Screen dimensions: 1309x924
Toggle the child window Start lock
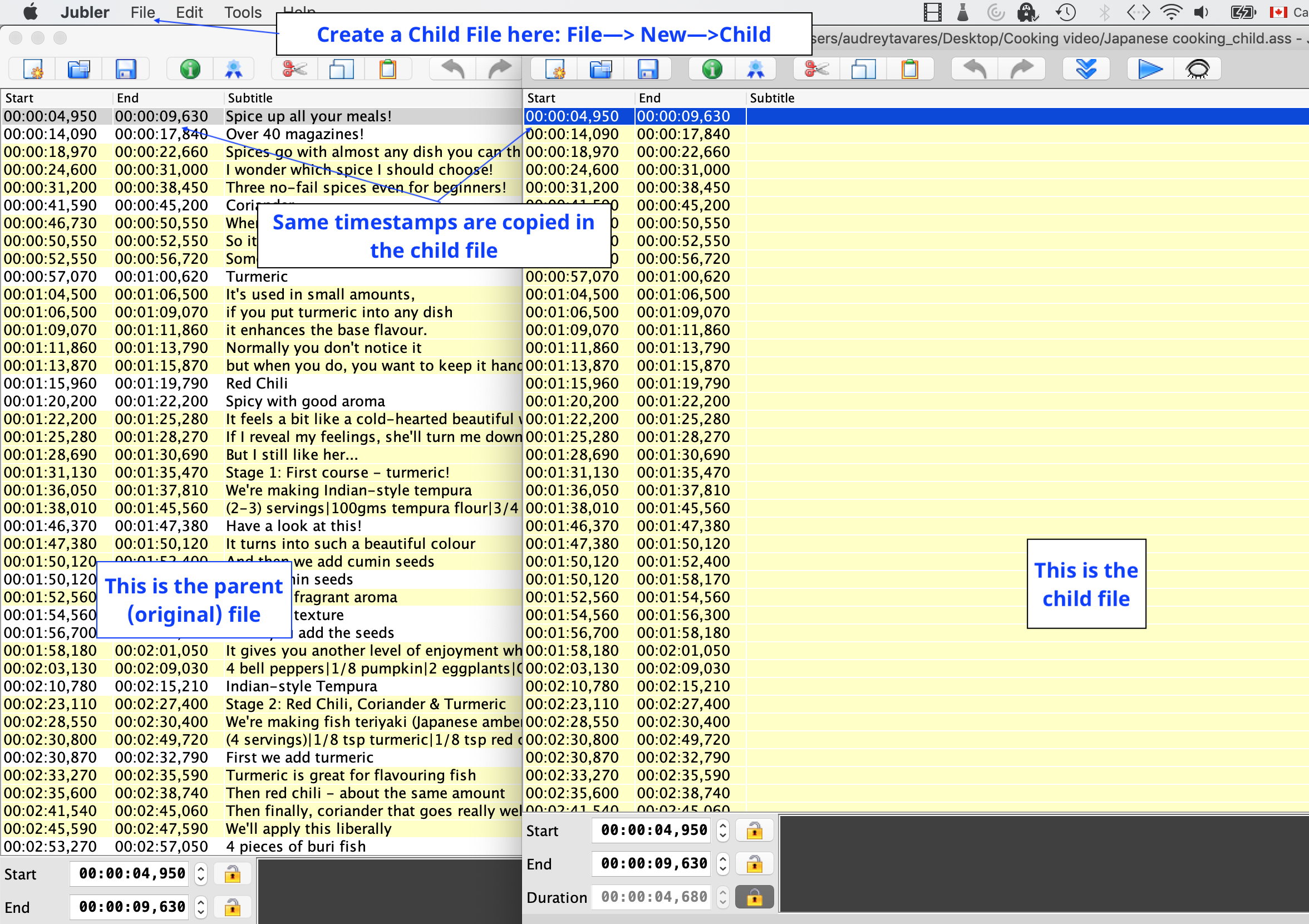pyautogui.click(x=754, y=830)
